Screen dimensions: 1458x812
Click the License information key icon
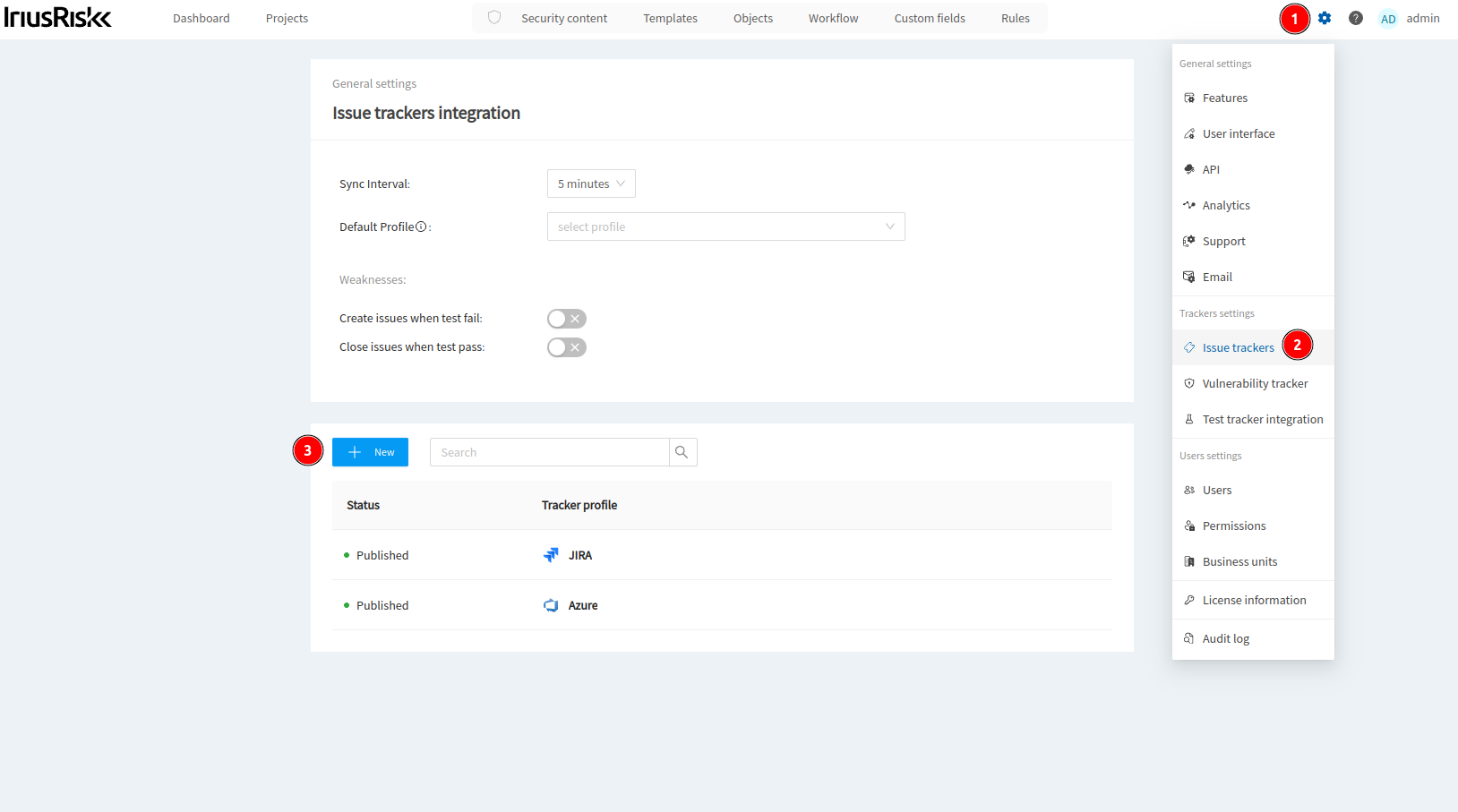[1189, 600]
